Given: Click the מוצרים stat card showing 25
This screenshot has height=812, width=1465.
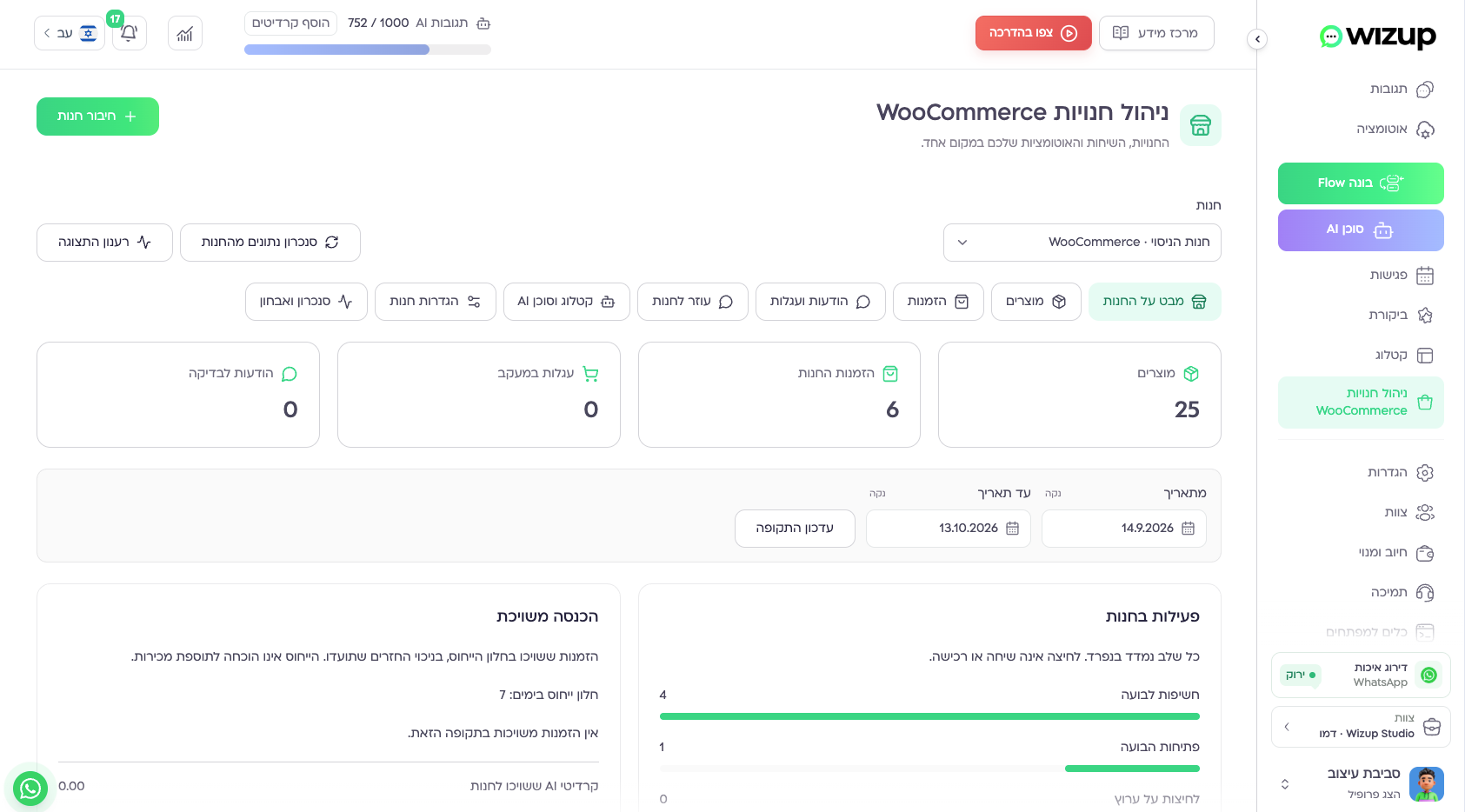Looking at the screenshot, I should click(x=1080, y=395).
